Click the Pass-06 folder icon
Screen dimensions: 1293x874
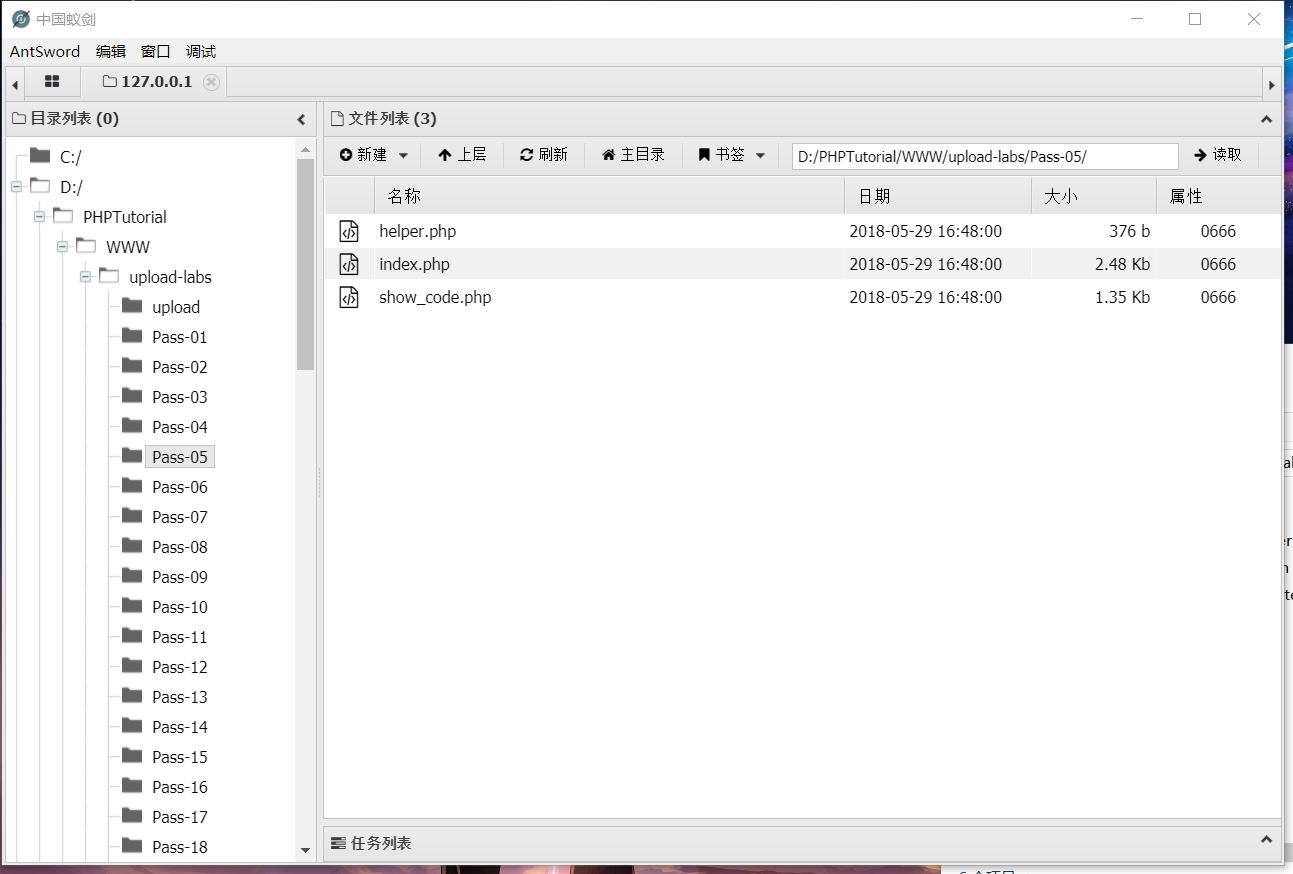132,485
